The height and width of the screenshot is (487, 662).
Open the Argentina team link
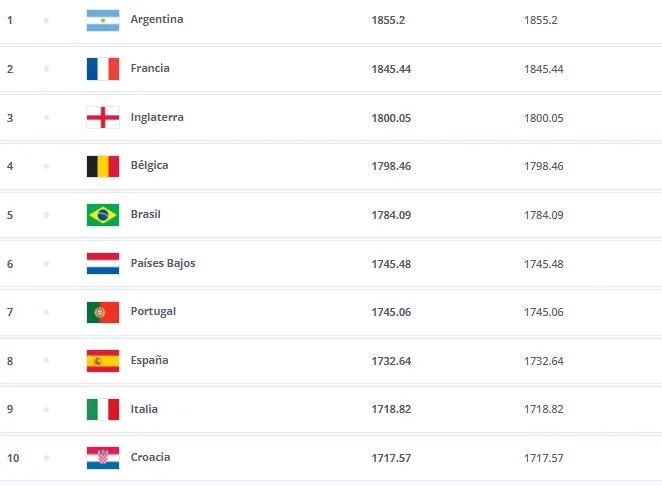[157, 20]
